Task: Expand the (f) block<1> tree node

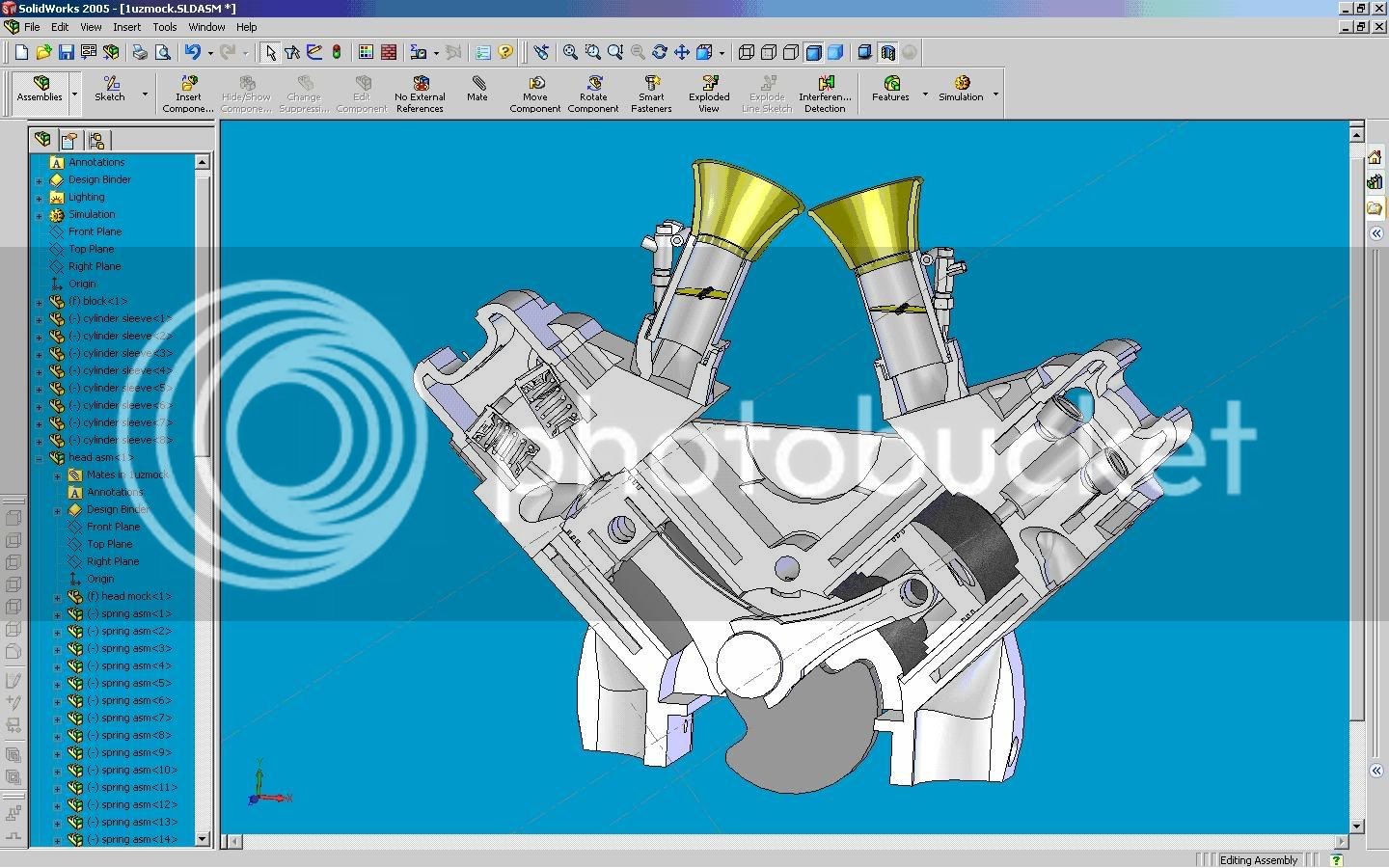Action: [x=39, y=302]
